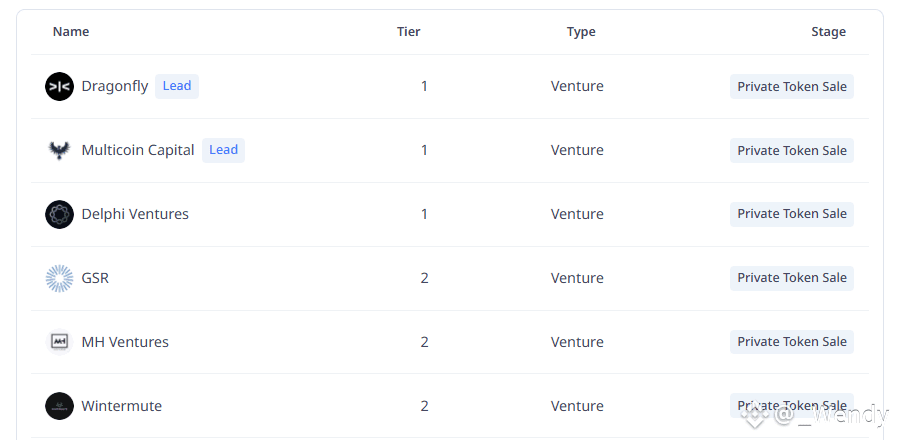
Task: Click Dragonfly's Private Token Sale tag
Action: (791, 87)
